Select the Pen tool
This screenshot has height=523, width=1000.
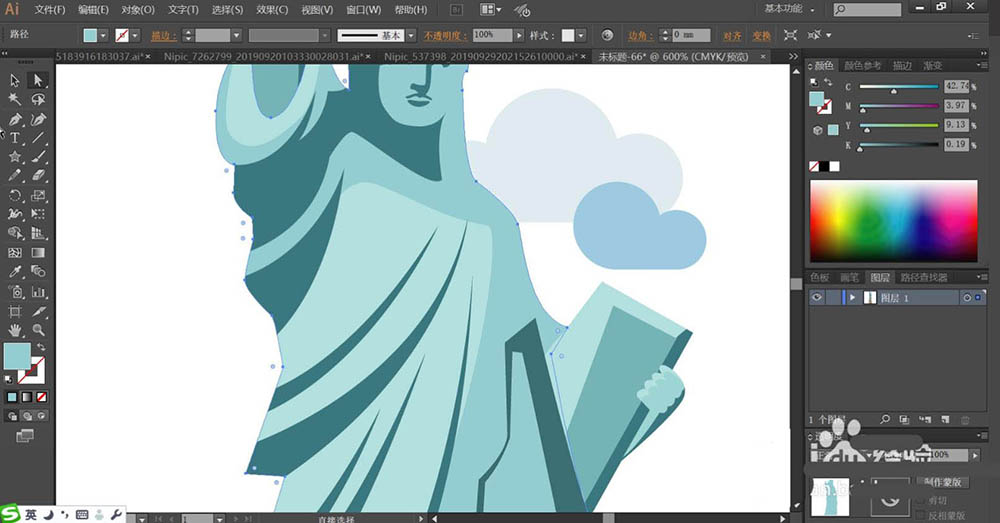(15, 119)
